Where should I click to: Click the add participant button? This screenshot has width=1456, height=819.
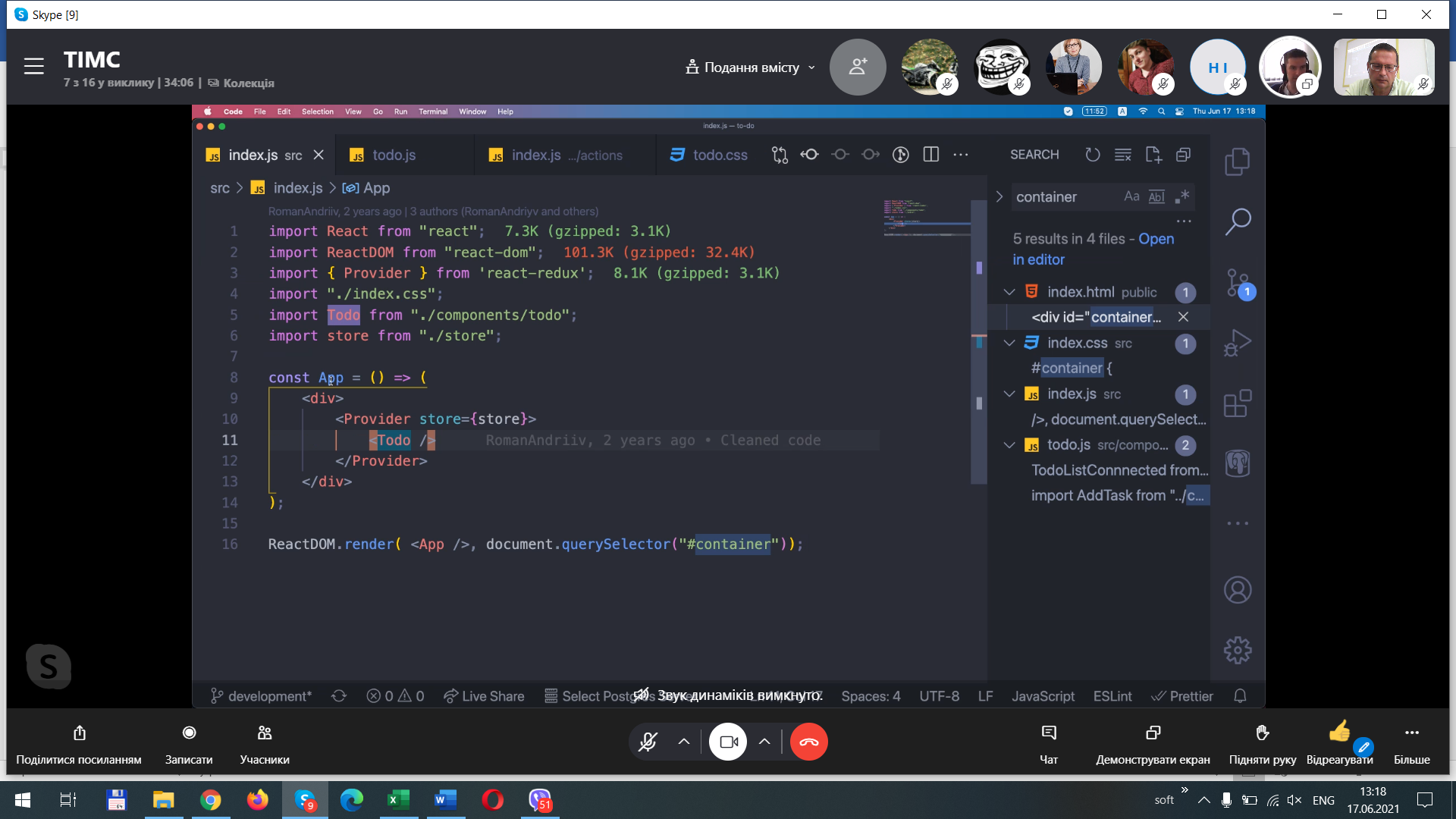[x=858, y=67]
